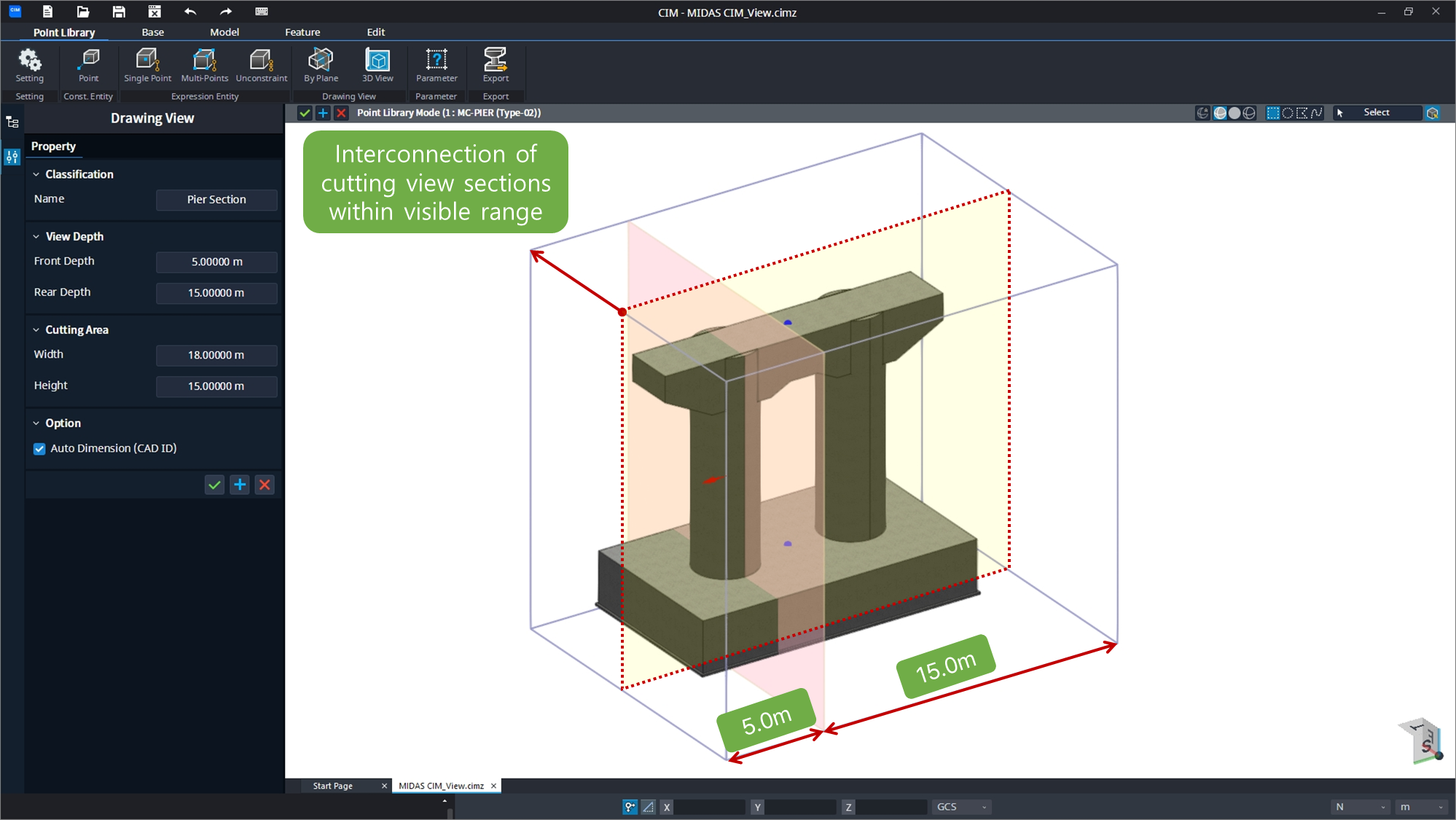
Task: Edit the Front Depth value field
Action: tap(216, 262)
